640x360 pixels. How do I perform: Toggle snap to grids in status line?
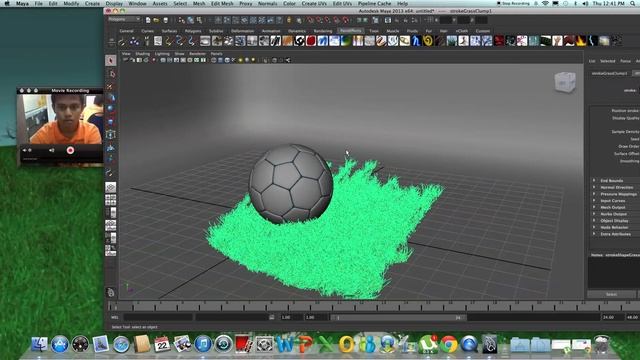(311, 20)
